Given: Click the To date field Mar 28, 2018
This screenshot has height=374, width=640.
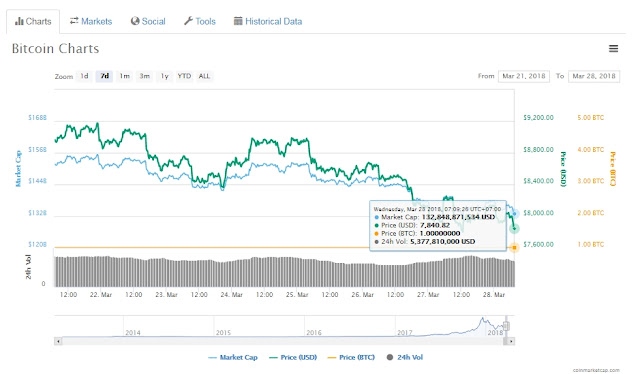Looking at the screenshot, I should 594,76.
